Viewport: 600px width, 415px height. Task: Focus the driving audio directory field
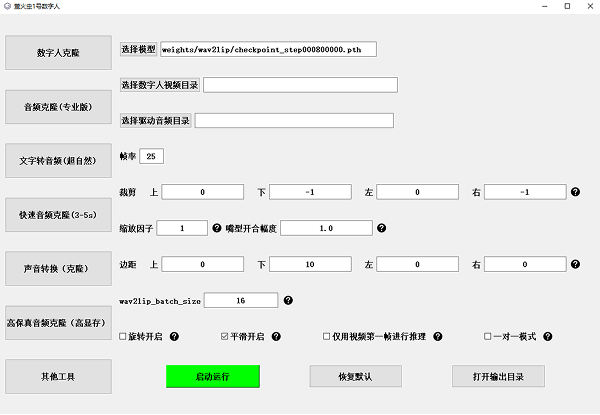click(x=294, y=120)
